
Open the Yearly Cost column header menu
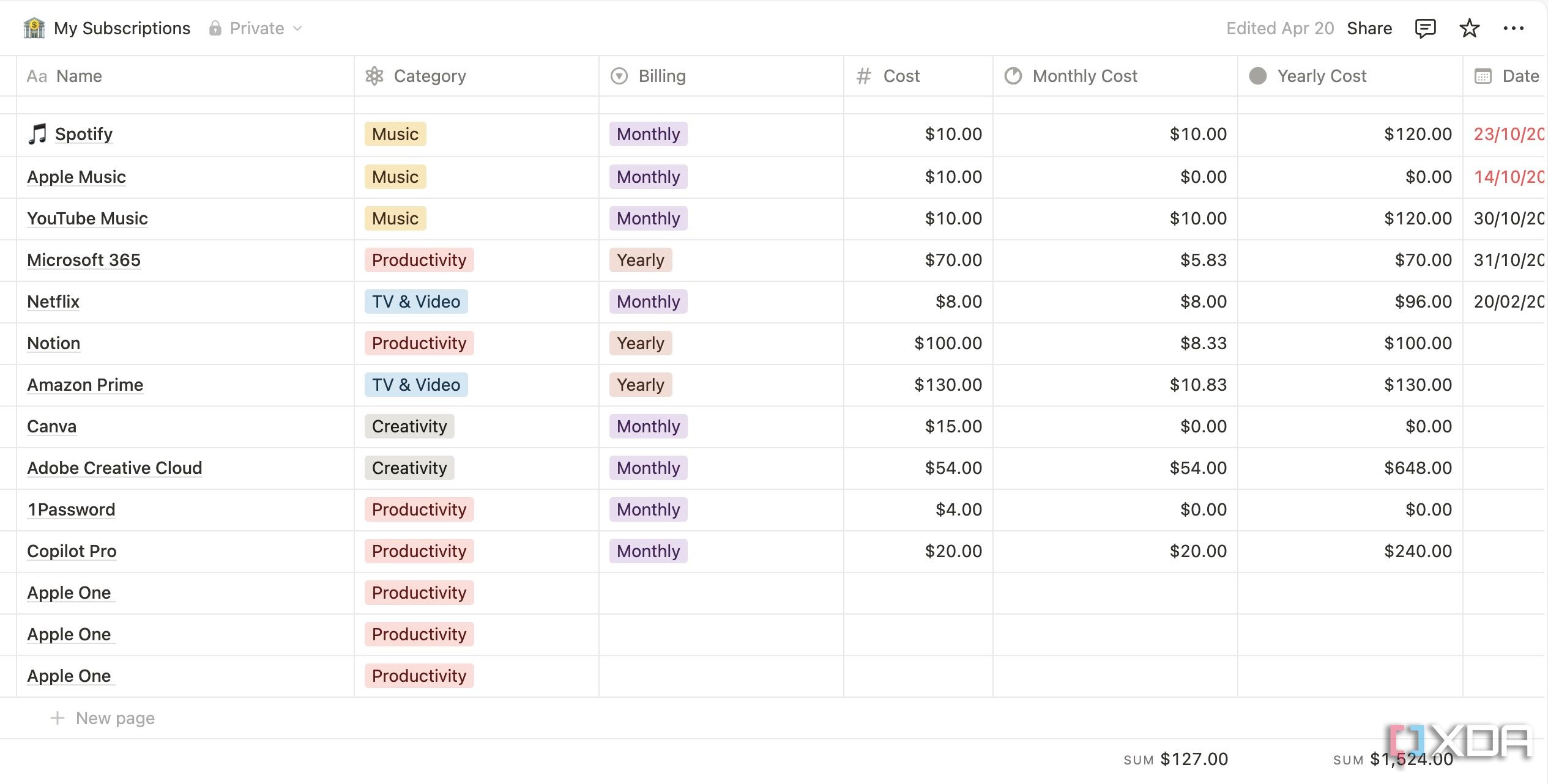(x=1350, y=76)
